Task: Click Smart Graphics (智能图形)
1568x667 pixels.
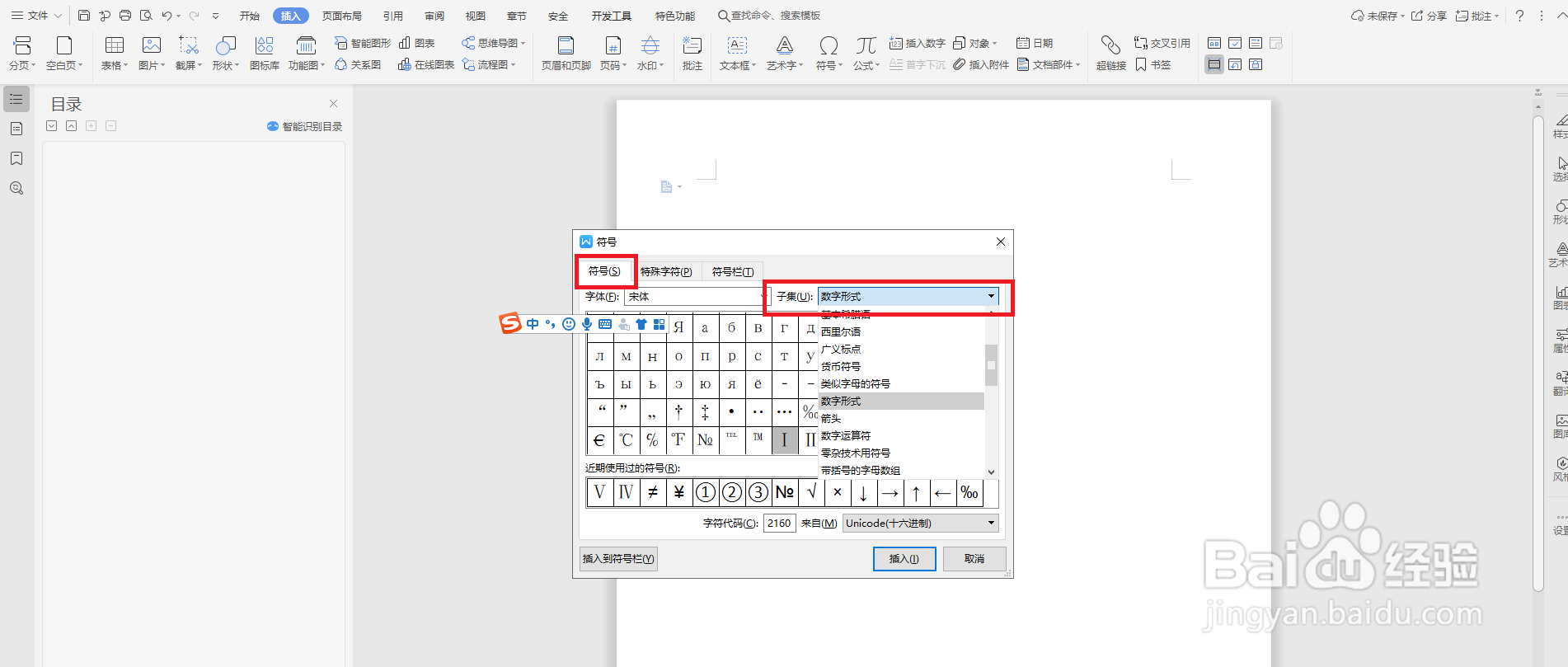Action: click(x=362, y=43)
